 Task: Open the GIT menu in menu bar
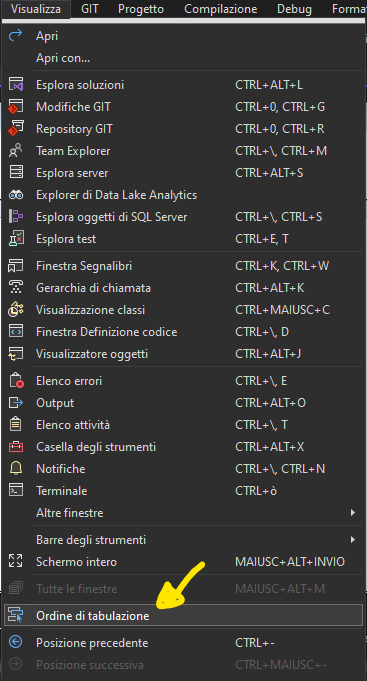[x=89, y=9]
